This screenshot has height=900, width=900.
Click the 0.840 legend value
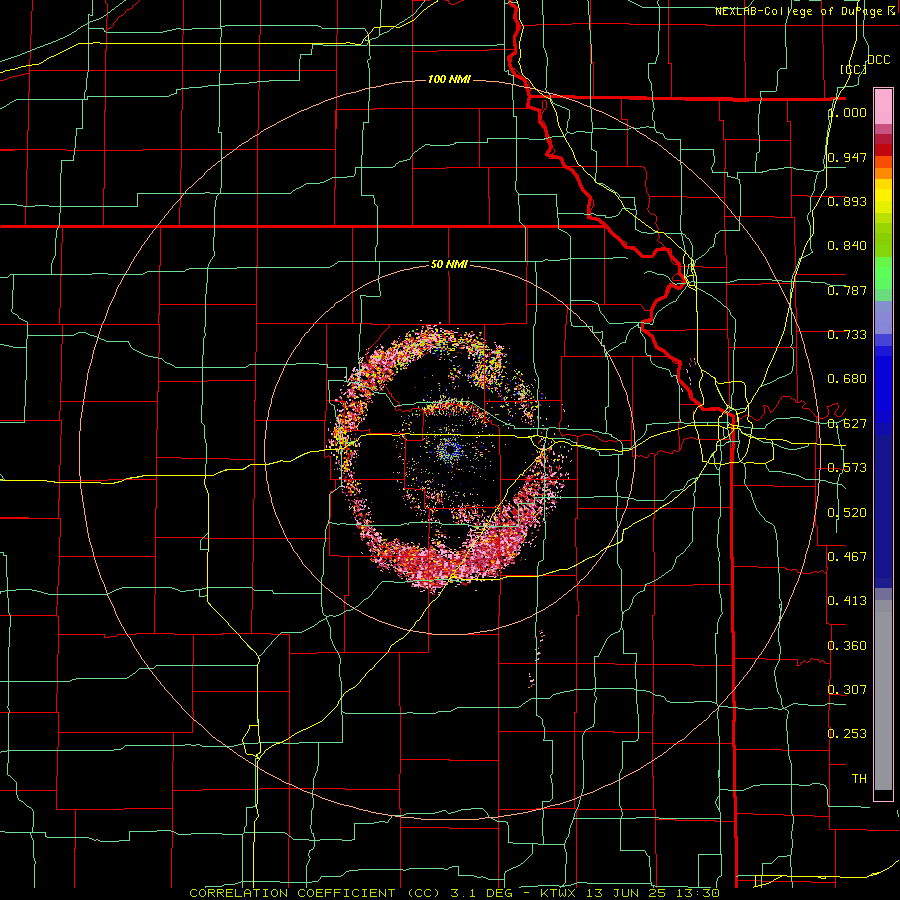(x=847, y=246)
